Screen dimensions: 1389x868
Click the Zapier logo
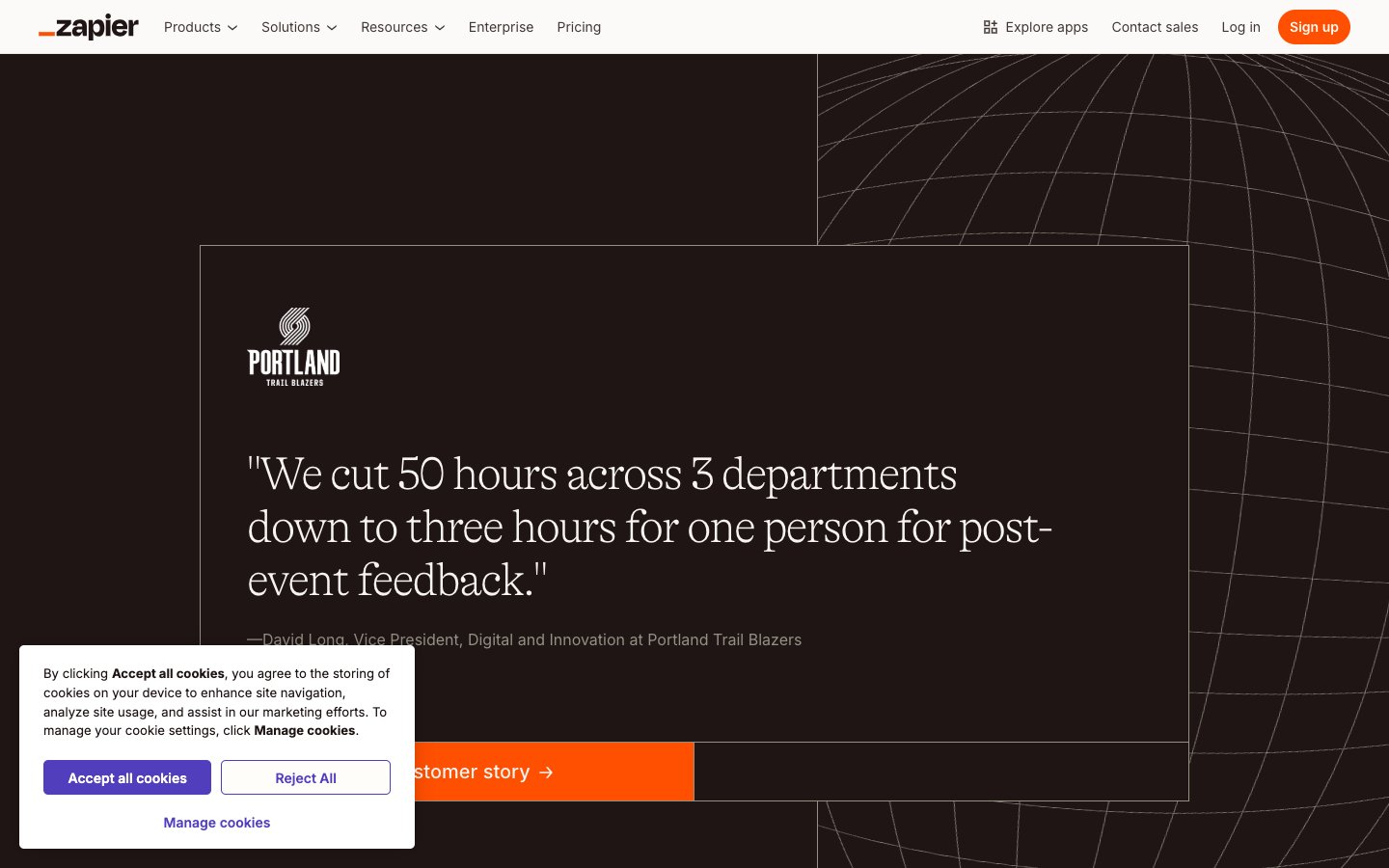click(89, 27)
